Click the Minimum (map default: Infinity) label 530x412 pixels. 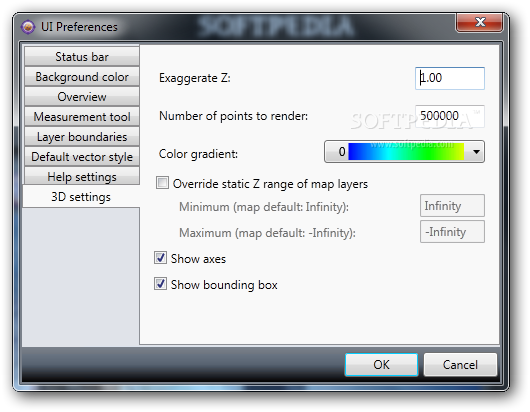(x=264, y=207)
